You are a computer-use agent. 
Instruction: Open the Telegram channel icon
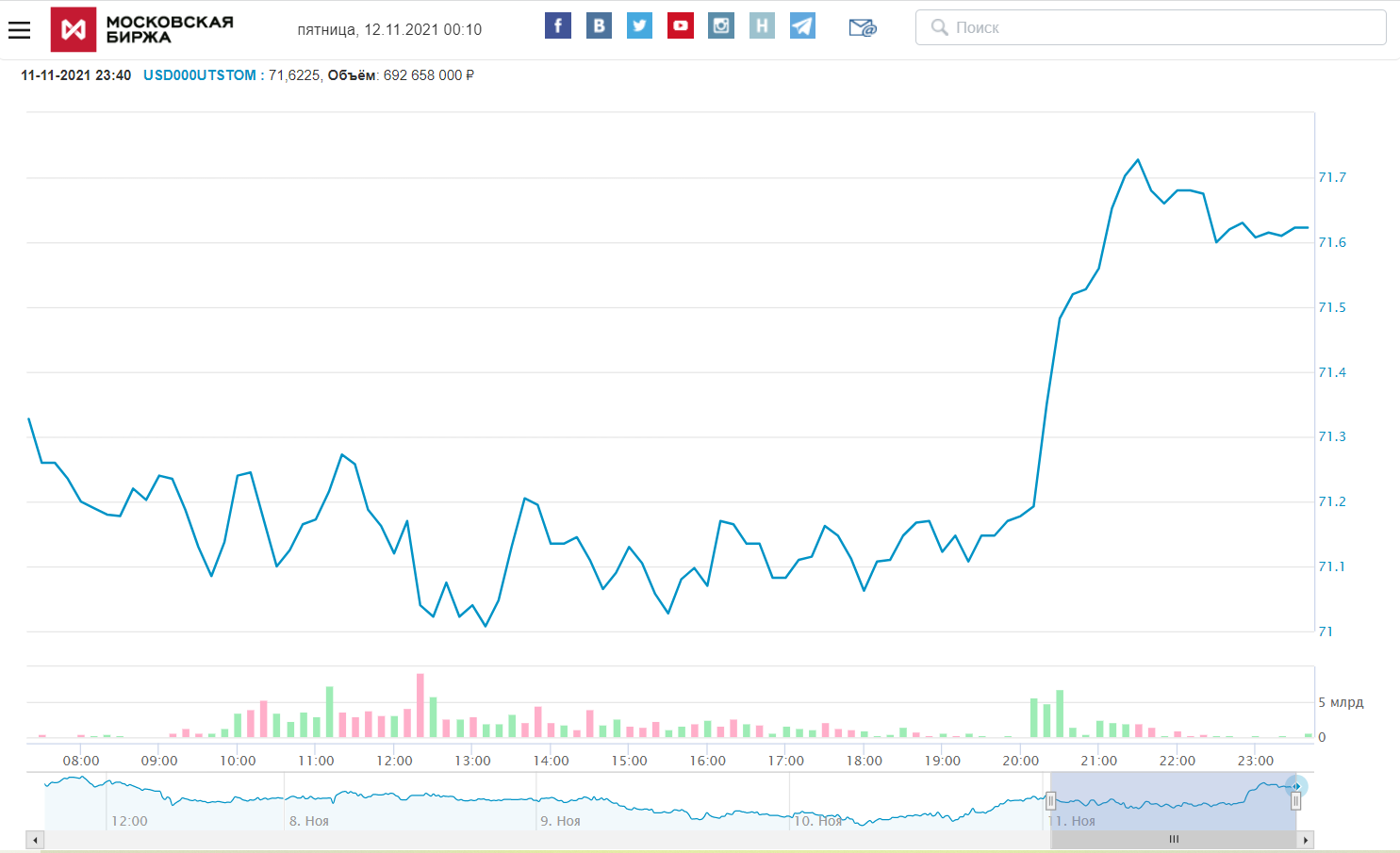[802, 26]
